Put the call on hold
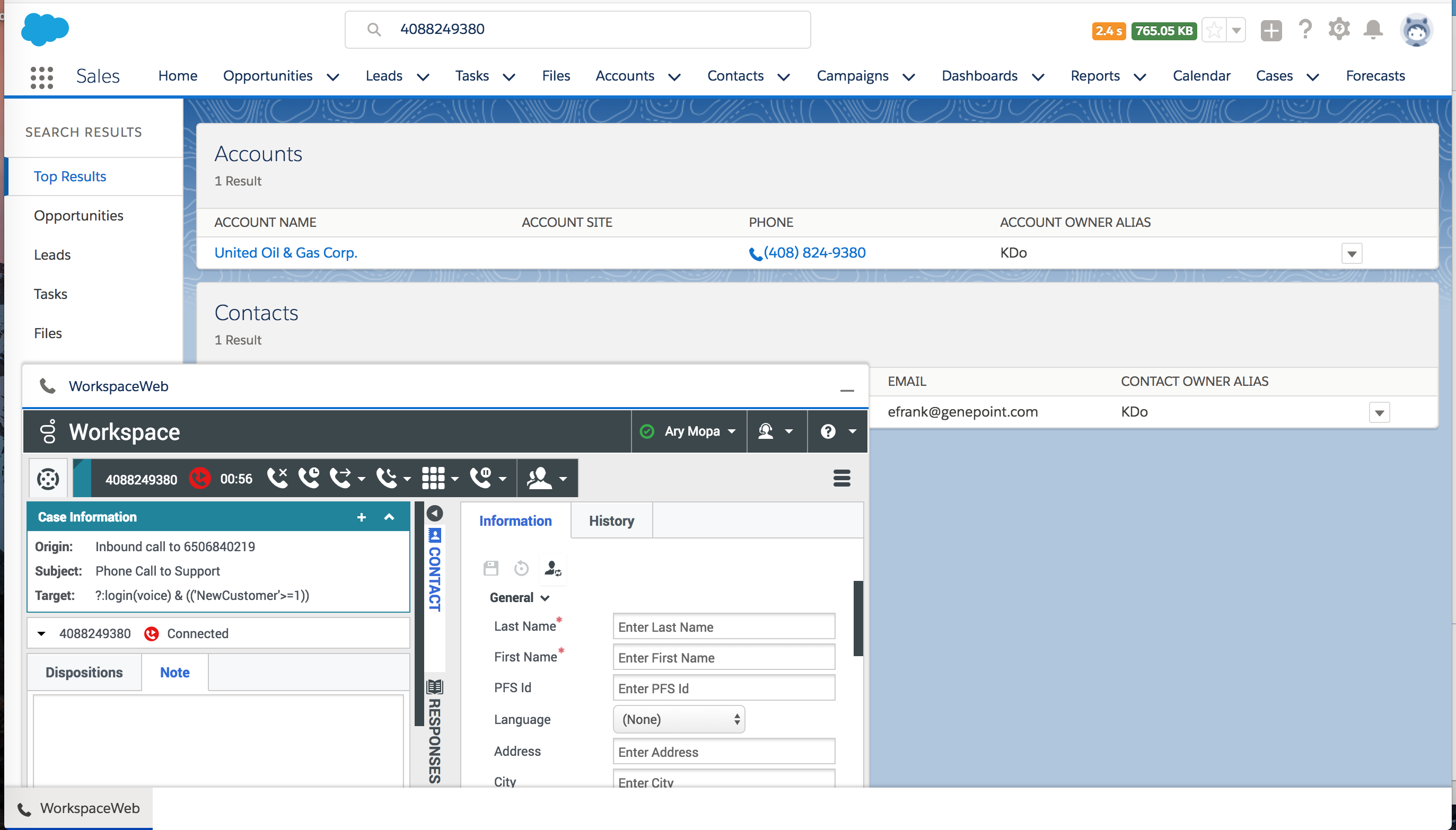This screenshot has height=830, width=1456. (x=309, y=478)
